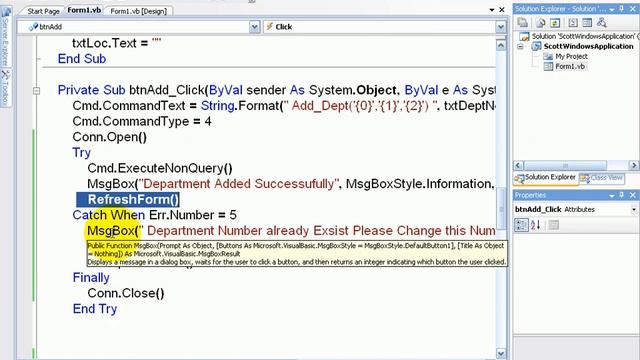Collapse the ScottWindowsApplication project node

pos(520,47)
